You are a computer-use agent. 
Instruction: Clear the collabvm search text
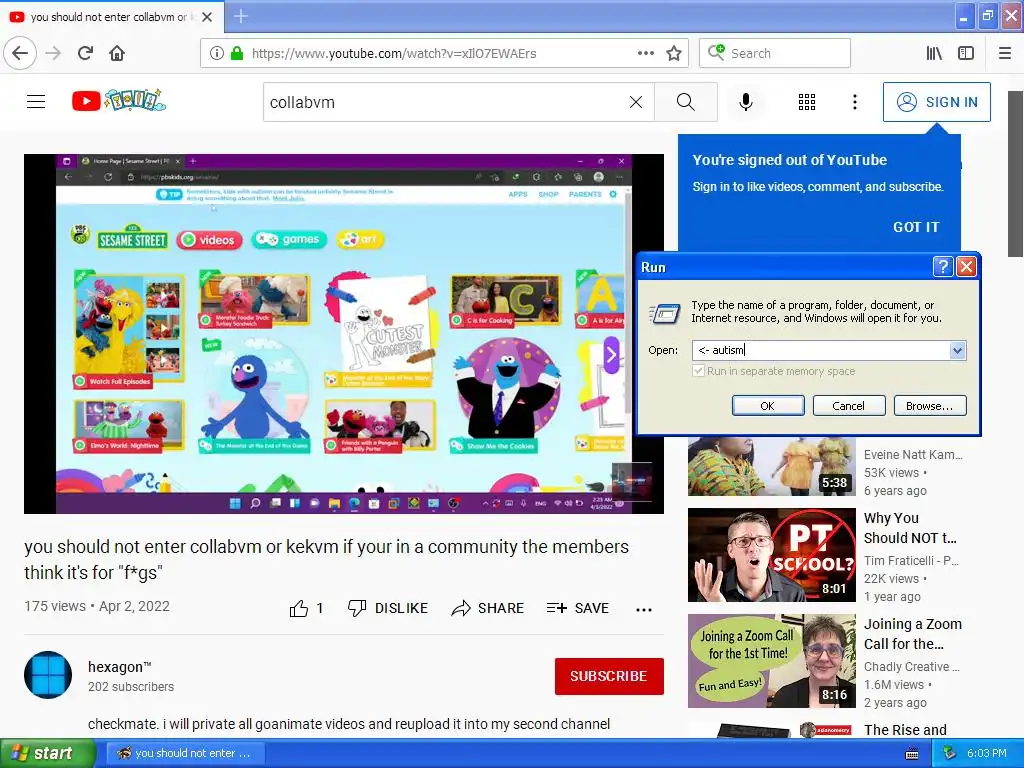635,102
